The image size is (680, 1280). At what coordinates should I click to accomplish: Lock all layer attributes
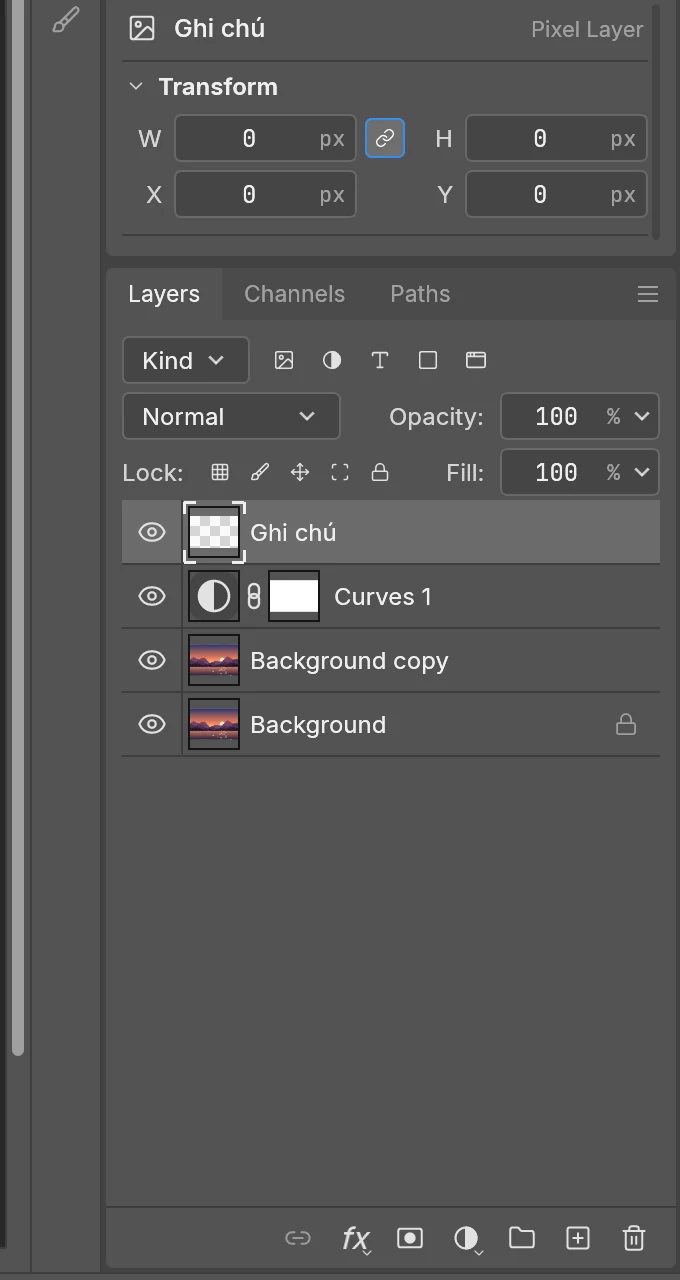380,472
